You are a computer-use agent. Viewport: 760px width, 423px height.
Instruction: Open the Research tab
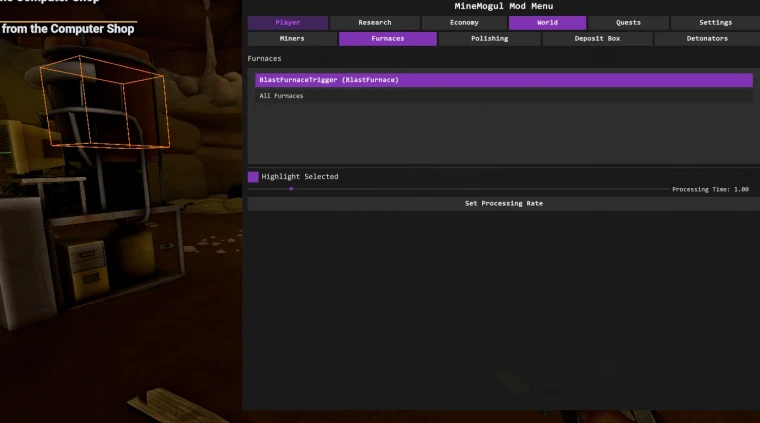tap(375, 23)
